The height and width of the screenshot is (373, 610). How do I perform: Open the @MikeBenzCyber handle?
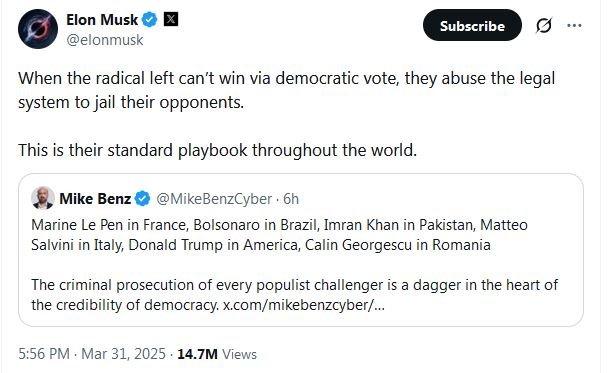point(214,199)
